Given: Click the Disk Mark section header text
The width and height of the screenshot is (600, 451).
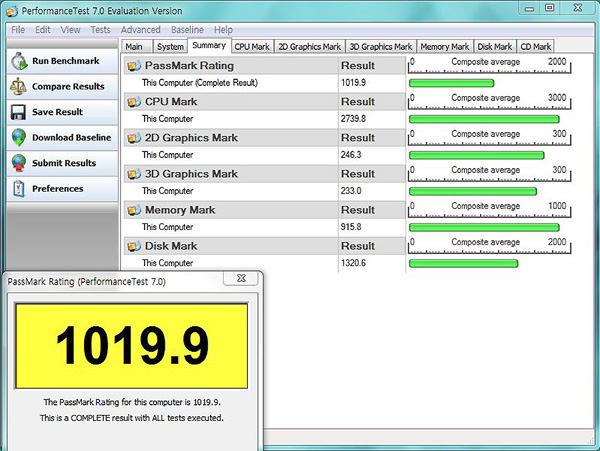Looking at the screenshot, I should [171, 246].
